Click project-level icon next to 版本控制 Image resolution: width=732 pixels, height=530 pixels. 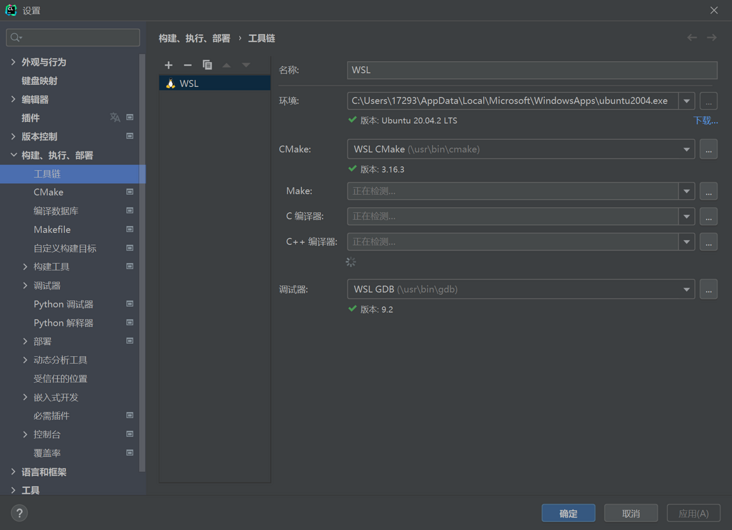pyautogui.click(x=130, y=136)
